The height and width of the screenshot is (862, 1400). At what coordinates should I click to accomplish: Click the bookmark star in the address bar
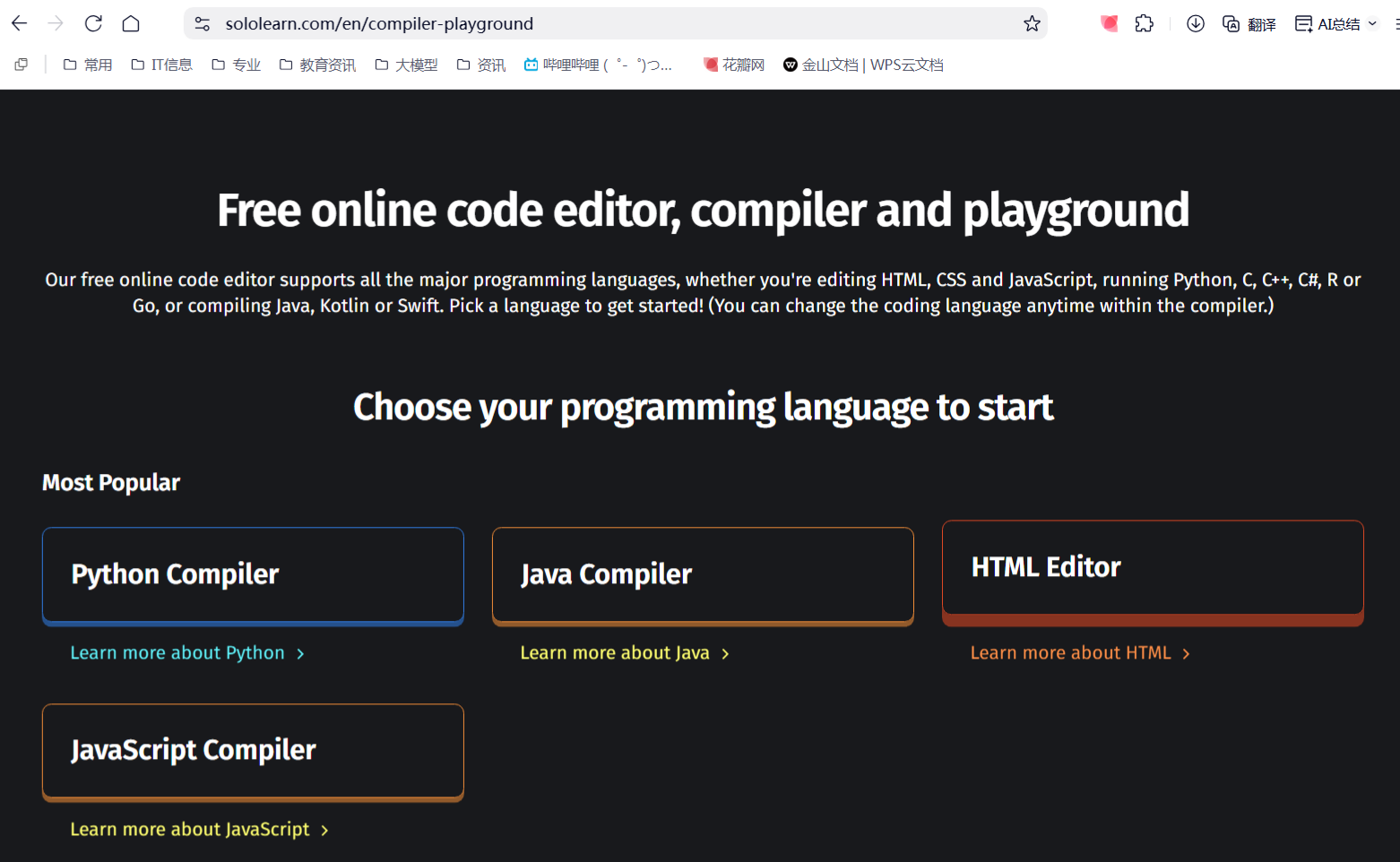click(1031, 23)
